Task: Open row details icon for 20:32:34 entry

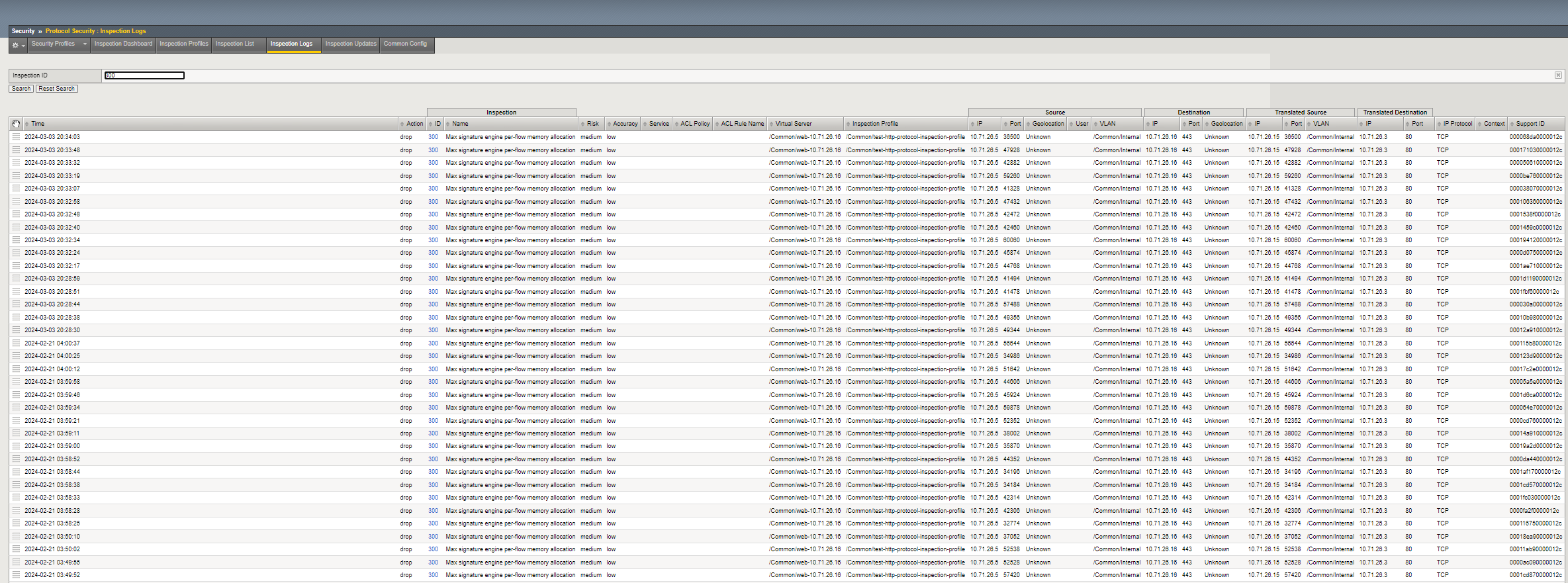Action: coord(16,240)
